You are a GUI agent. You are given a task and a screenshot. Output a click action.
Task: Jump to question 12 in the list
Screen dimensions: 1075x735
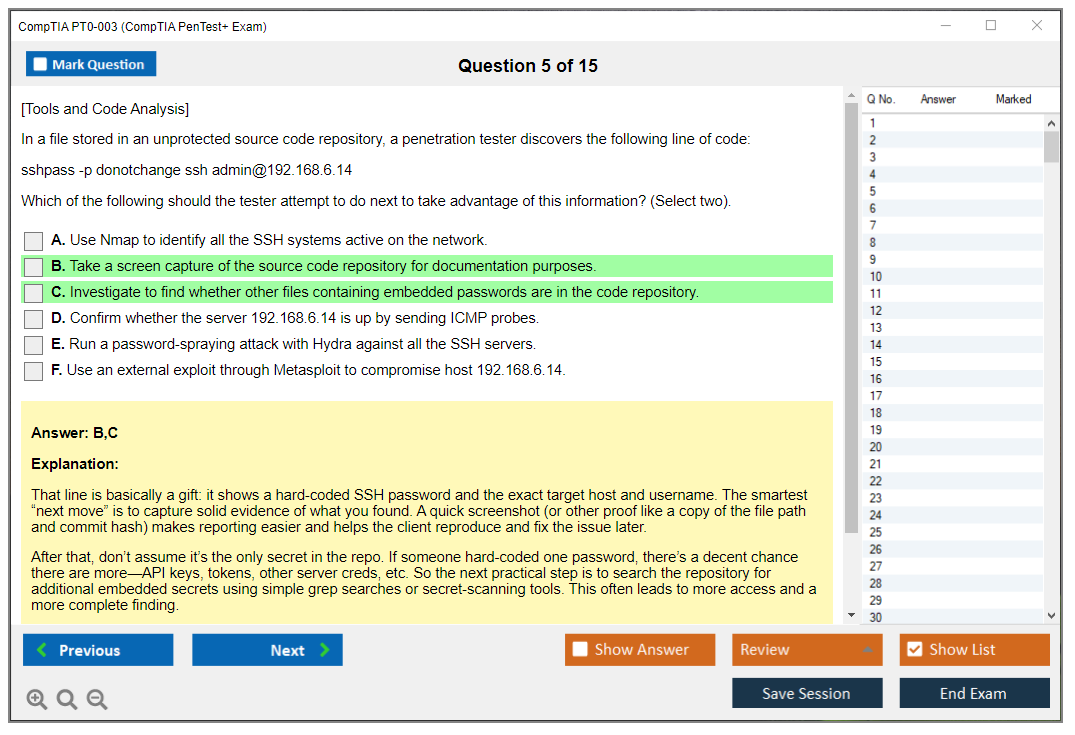click(x=876, y=311)
